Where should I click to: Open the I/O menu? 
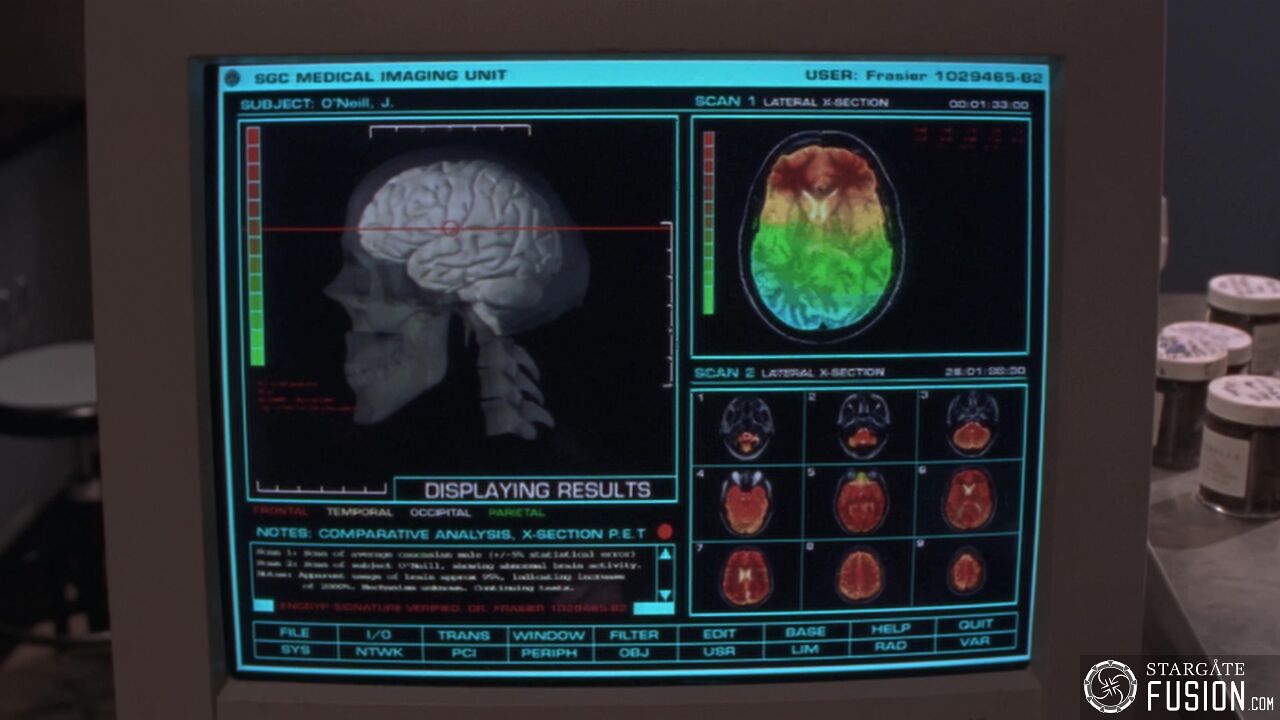click(x=379, y=634)
